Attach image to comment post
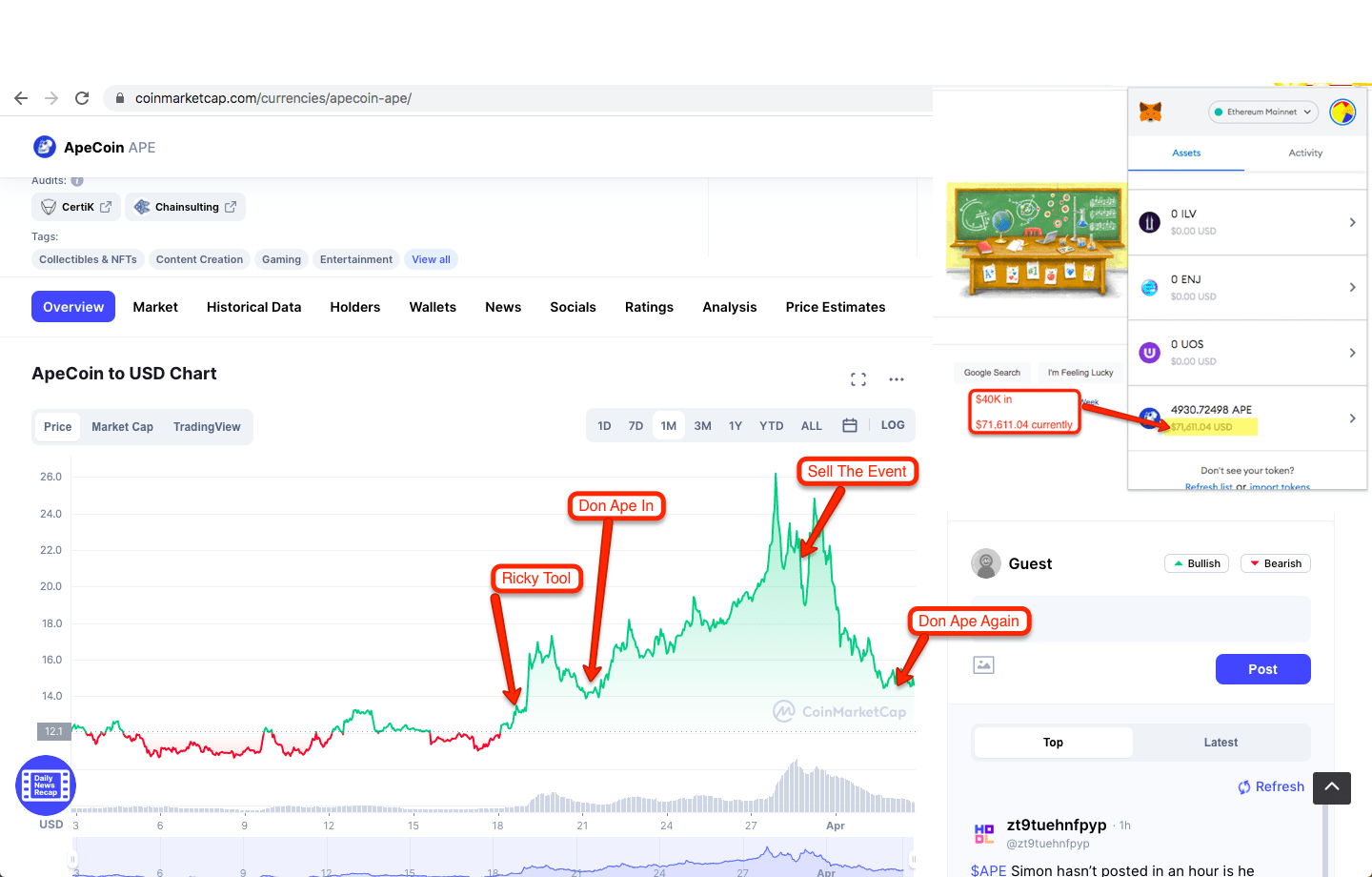1372x877 pixels. point(983,665)
